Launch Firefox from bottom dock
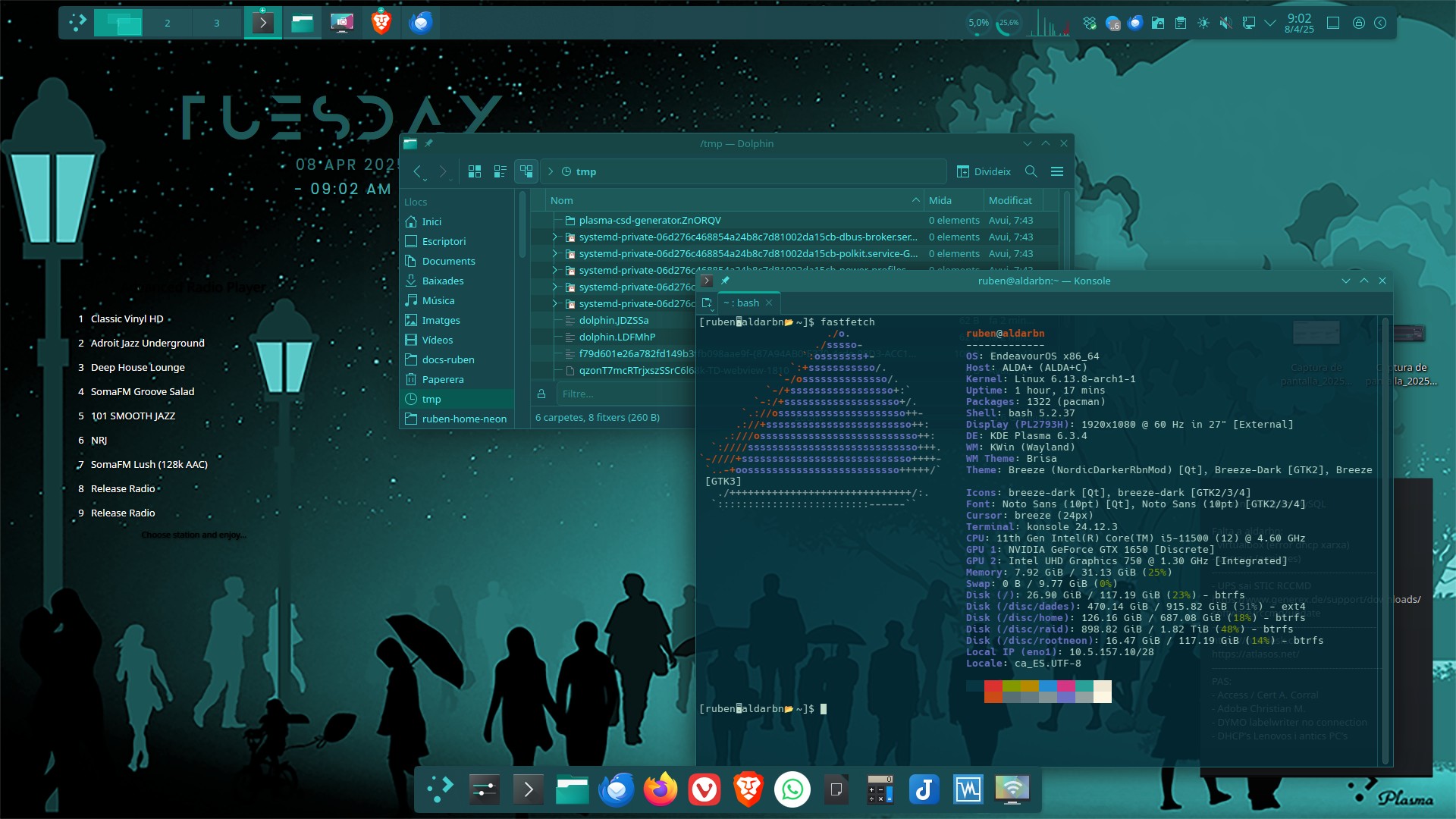This screenshot has height=819, width=1456. pyautogui.click(x=660, y=790)
